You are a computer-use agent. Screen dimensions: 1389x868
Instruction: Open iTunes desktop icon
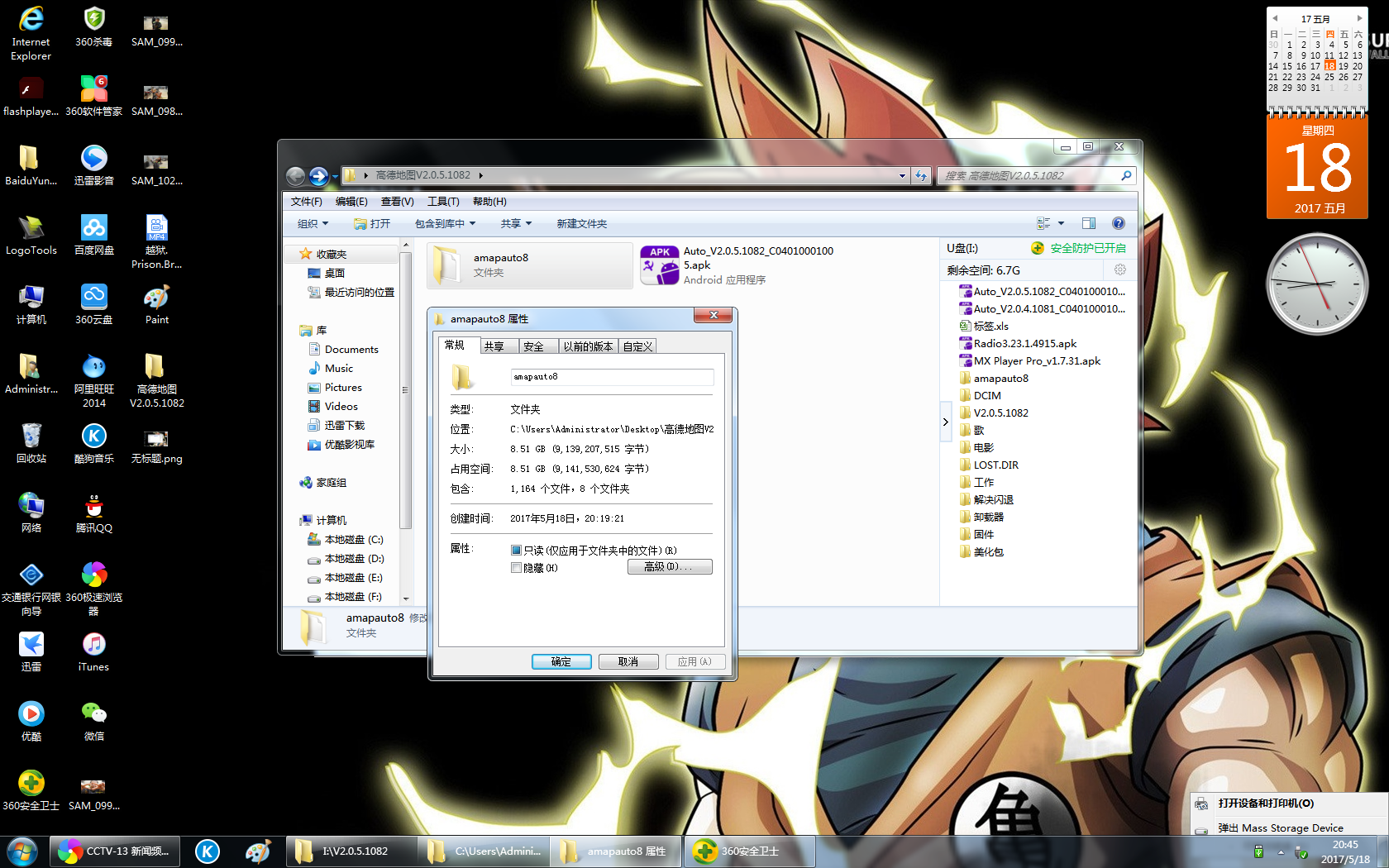point(94,651)
